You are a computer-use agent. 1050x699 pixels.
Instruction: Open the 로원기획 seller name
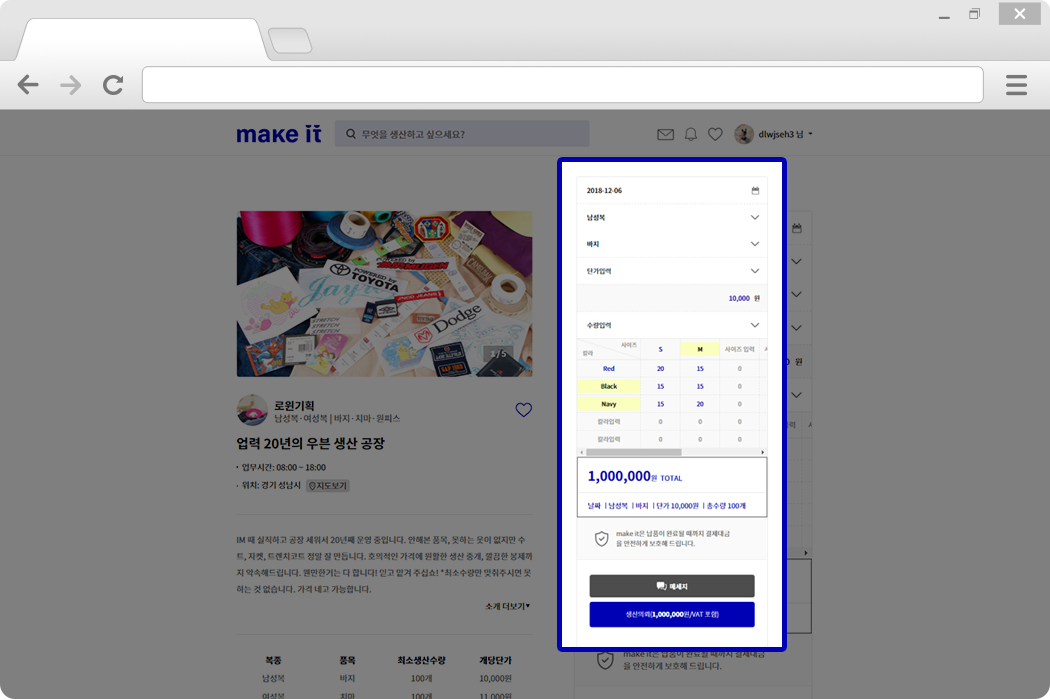click(x=294, y=406)
